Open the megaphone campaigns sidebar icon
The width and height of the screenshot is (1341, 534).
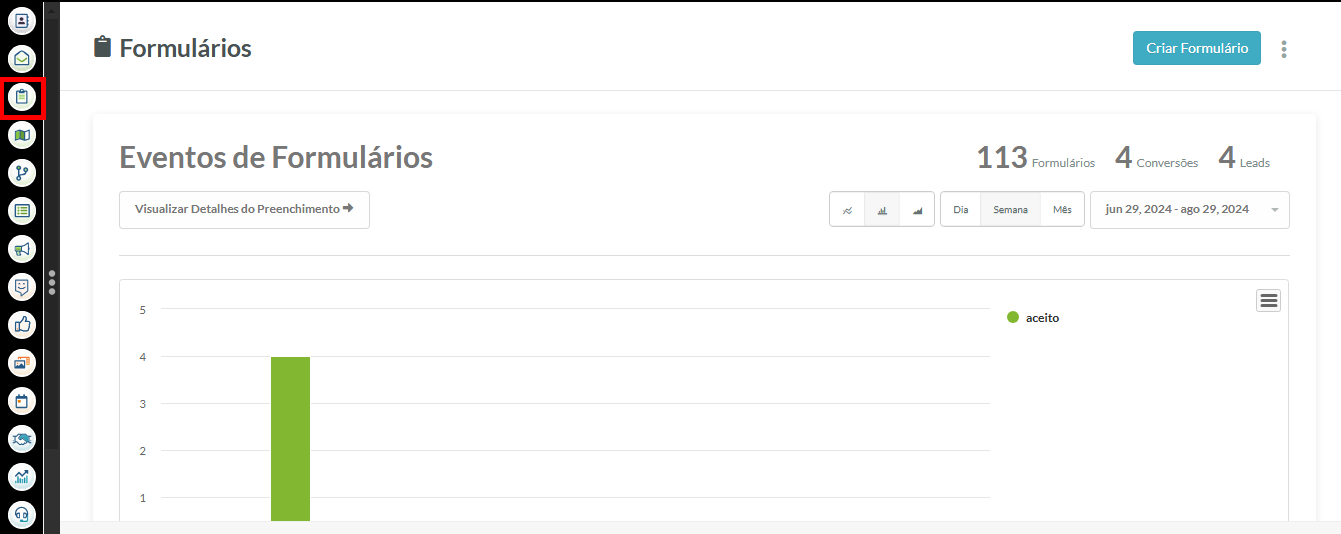[x=22, y=249]
